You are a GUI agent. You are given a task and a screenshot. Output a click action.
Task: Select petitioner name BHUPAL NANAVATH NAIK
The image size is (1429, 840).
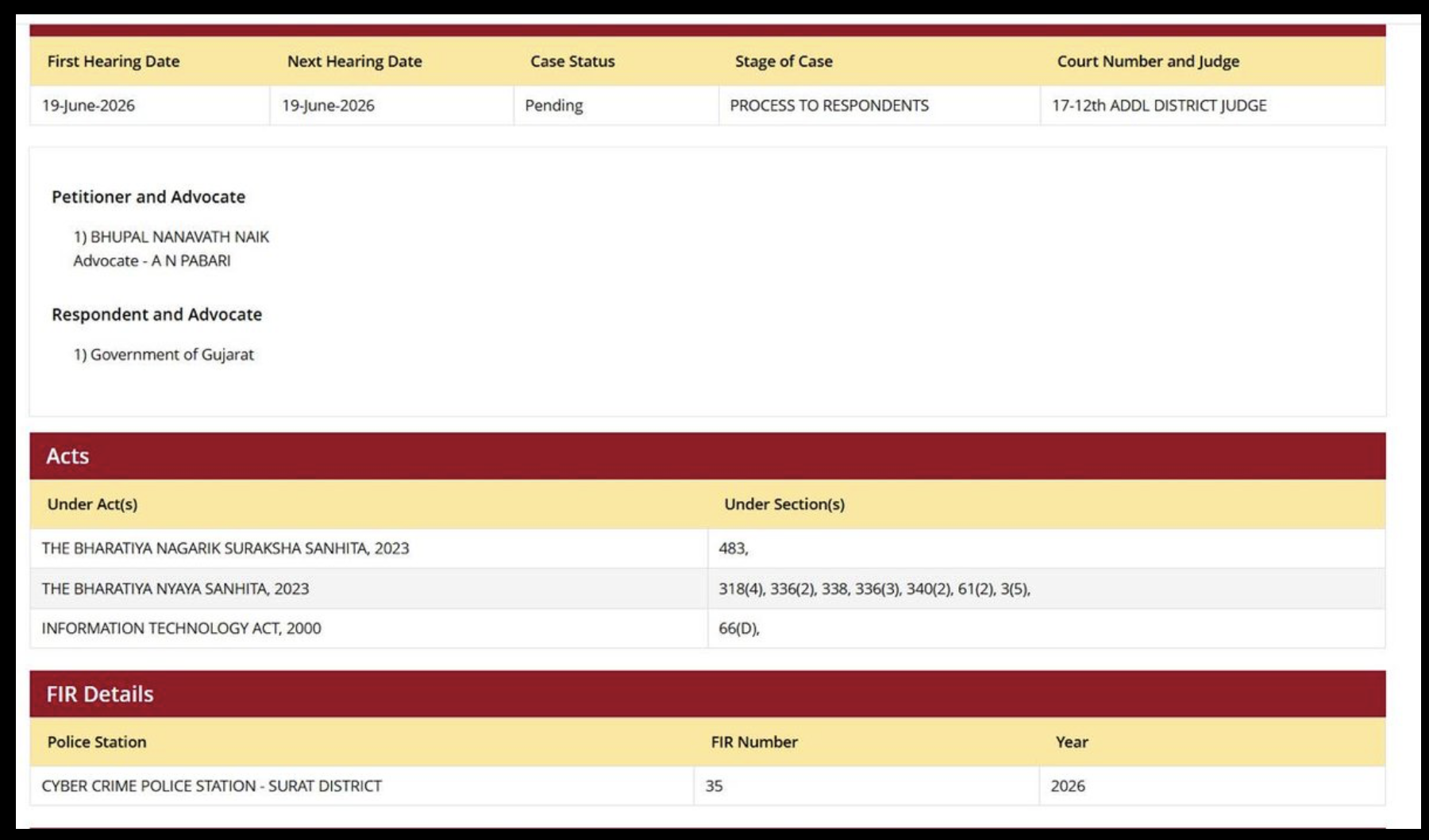179,237
